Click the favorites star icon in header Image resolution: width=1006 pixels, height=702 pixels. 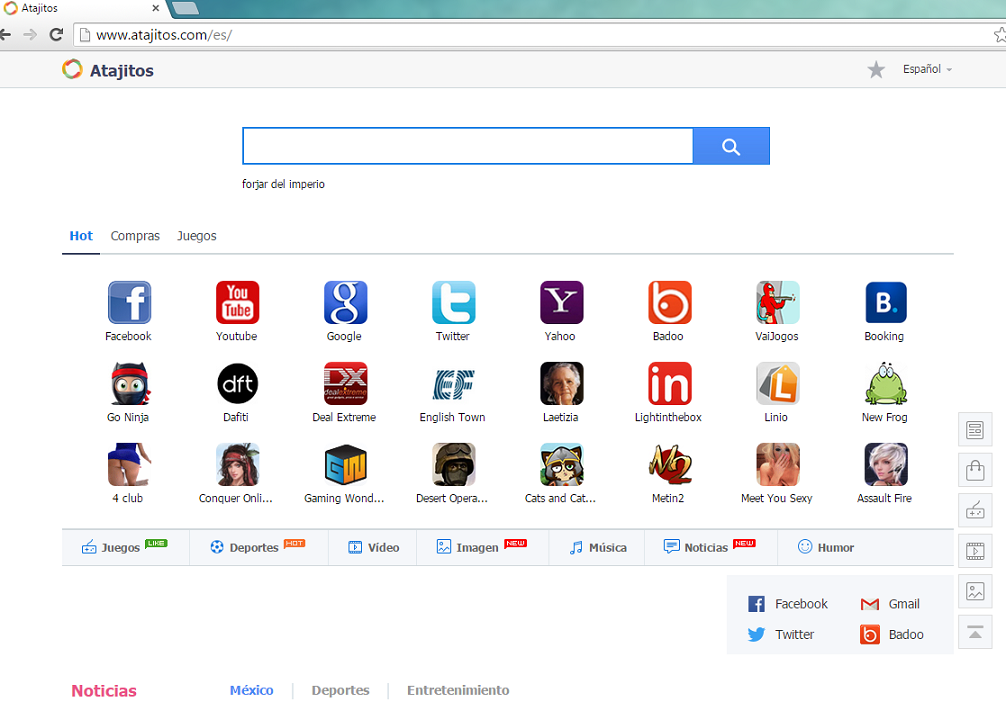876,69
